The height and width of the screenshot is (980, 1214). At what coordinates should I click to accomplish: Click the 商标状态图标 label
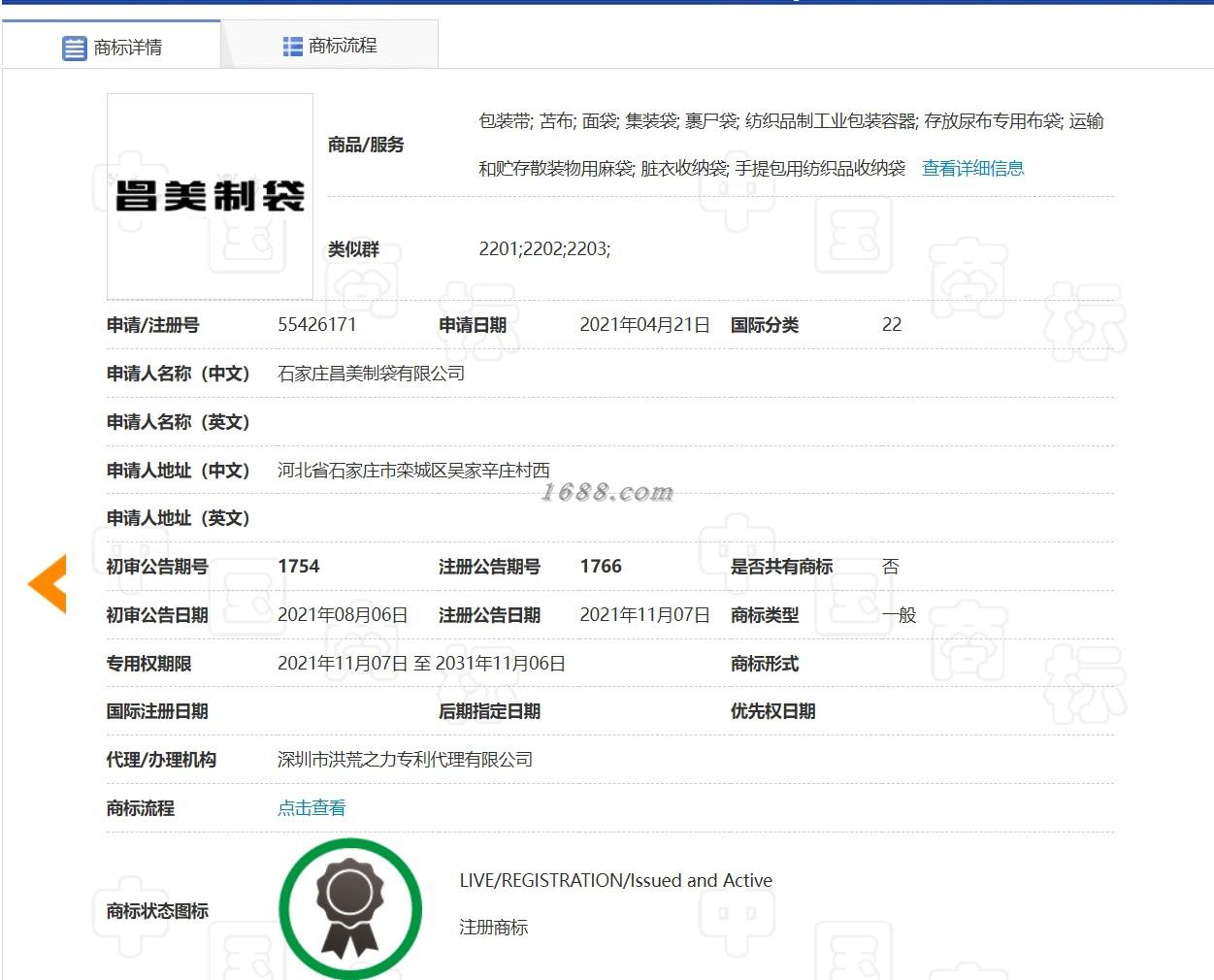157,911
